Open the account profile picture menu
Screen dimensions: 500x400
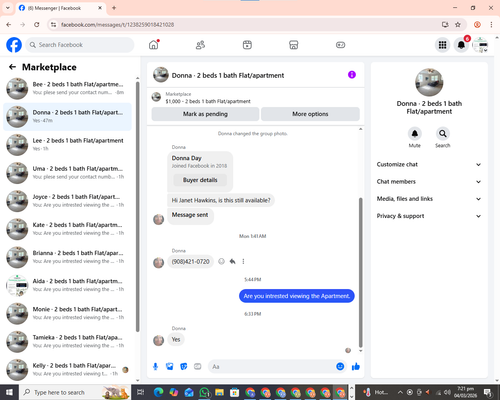(480, 45)
